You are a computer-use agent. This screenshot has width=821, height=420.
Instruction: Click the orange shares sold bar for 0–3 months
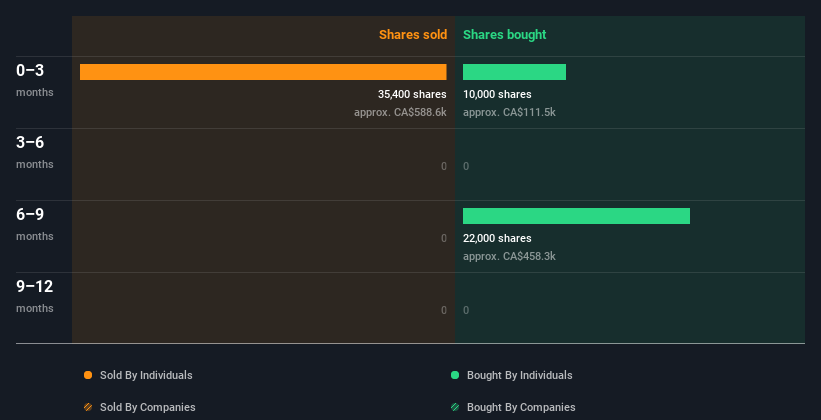[263, 72]
